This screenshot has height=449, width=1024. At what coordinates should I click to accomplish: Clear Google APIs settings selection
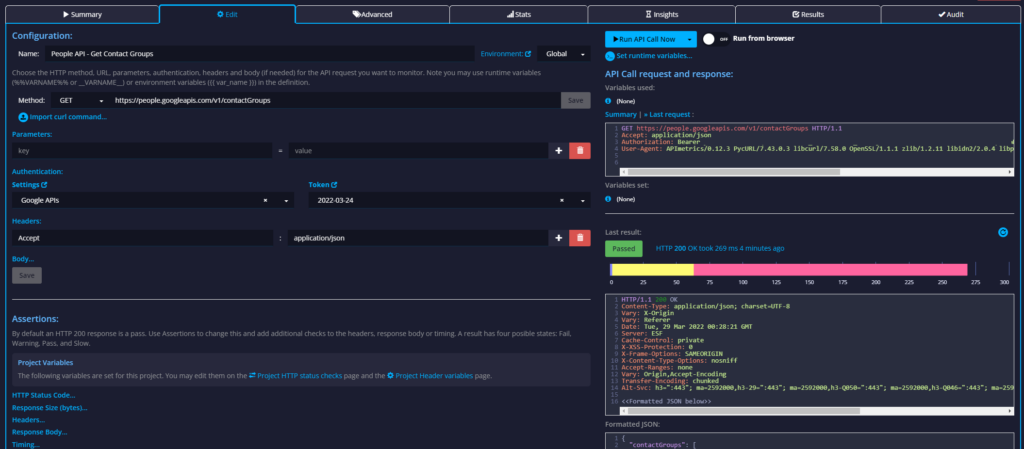click(x=265, y=201)
